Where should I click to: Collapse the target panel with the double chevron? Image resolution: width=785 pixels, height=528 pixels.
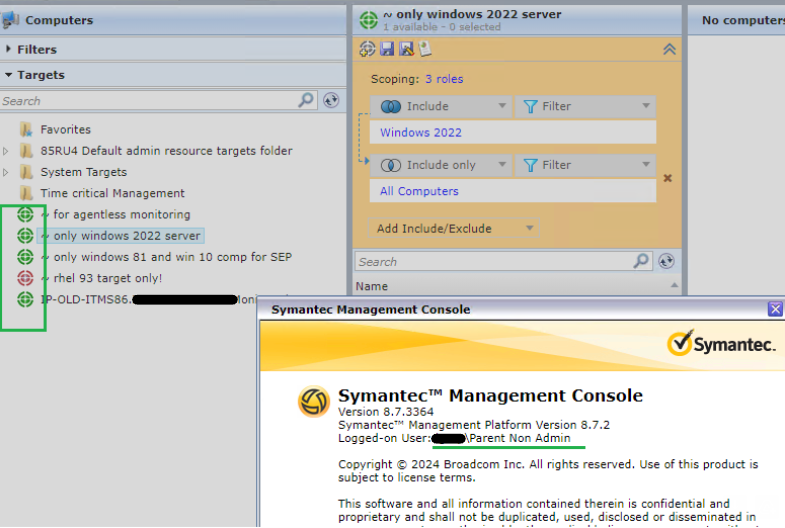669,49
